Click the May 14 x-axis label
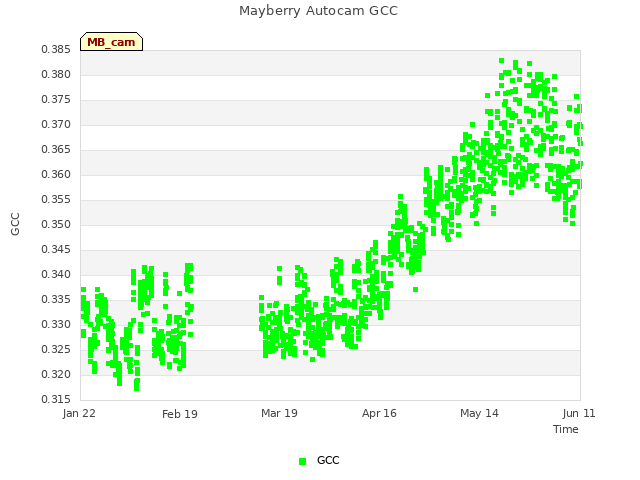Screen dimensions: 640x480 [x=479, y=413]
